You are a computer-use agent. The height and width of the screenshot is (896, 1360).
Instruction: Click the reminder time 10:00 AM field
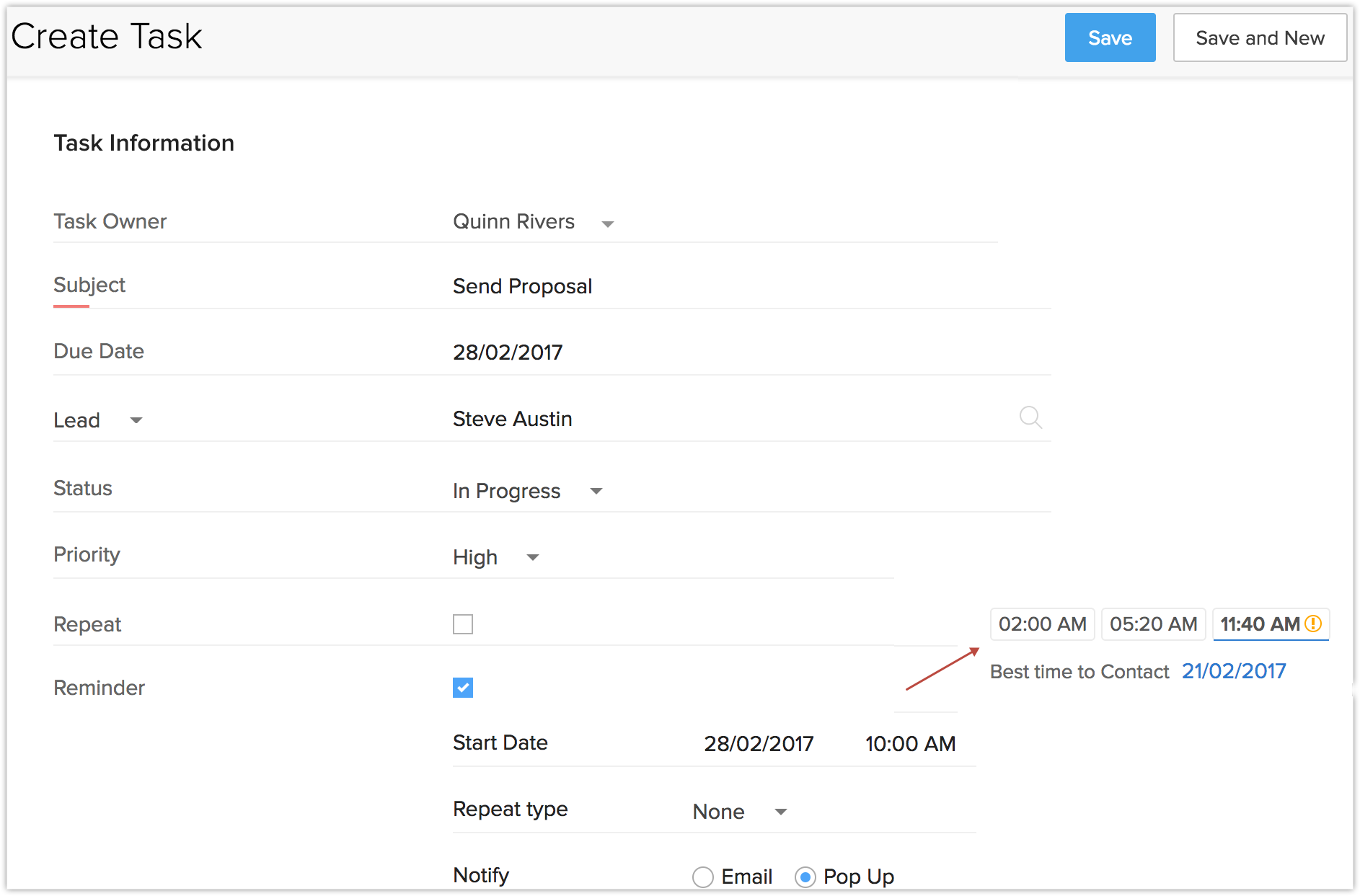pyautogui.click(x=910, y=744)
